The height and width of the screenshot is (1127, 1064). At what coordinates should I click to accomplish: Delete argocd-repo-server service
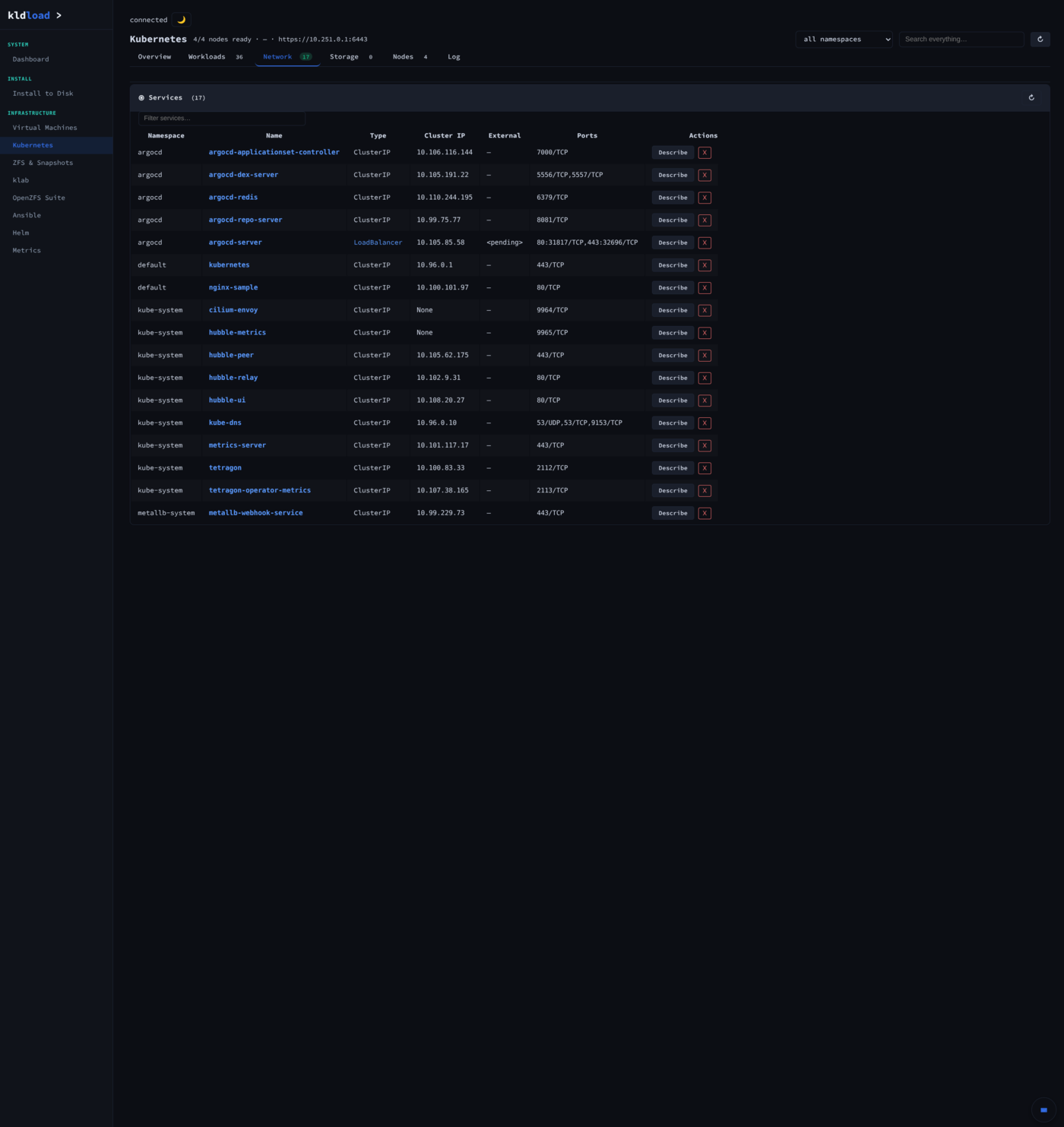(x=705, y=220)
